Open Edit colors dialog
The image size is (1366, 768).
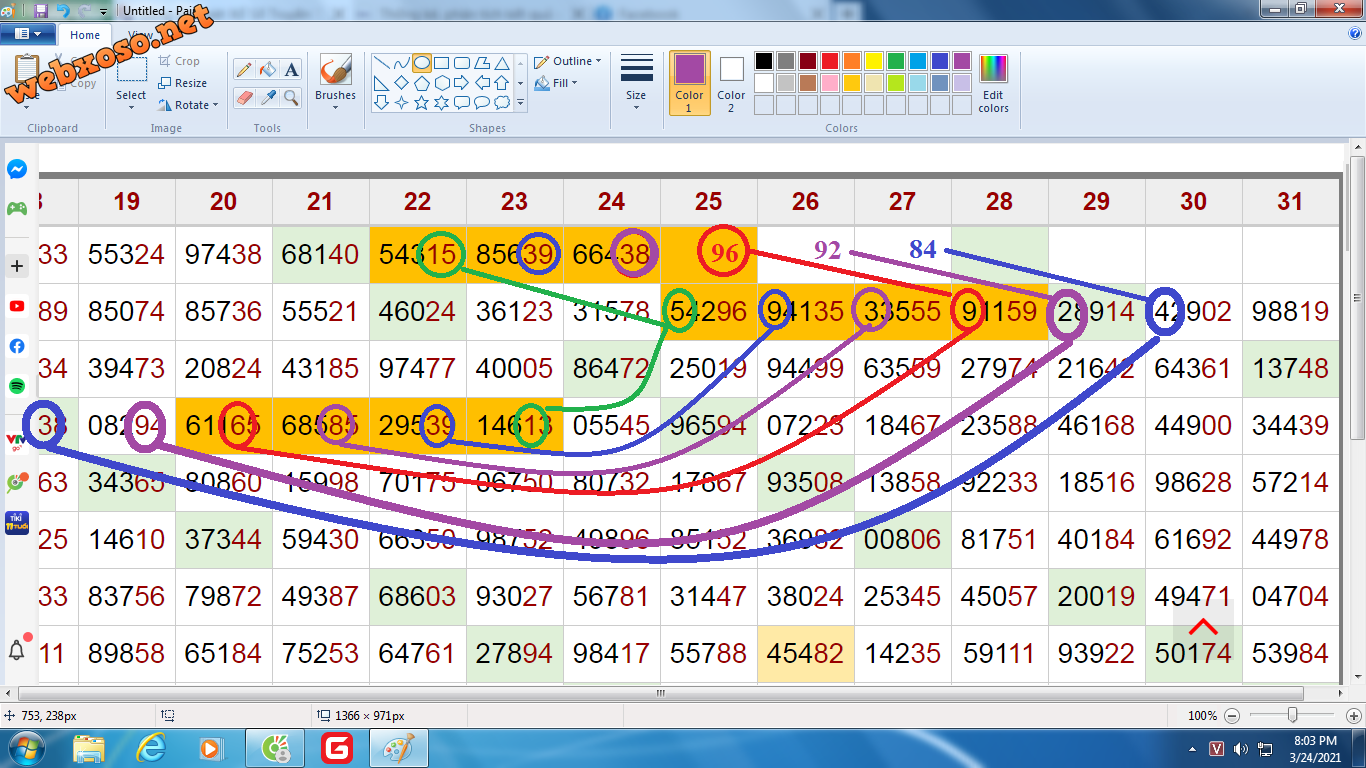993,83
